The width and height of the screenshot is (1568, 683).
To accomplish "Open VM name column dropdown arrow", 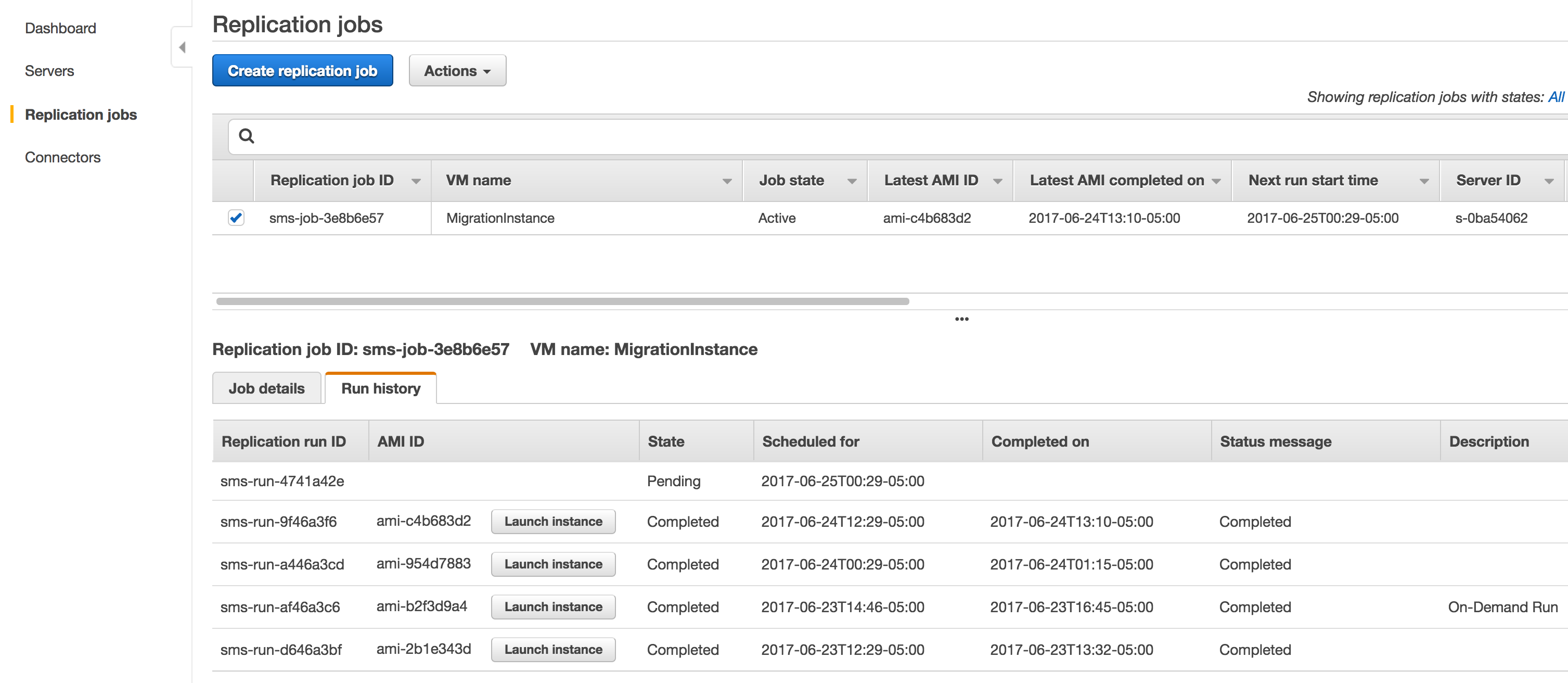I will 727,181.
